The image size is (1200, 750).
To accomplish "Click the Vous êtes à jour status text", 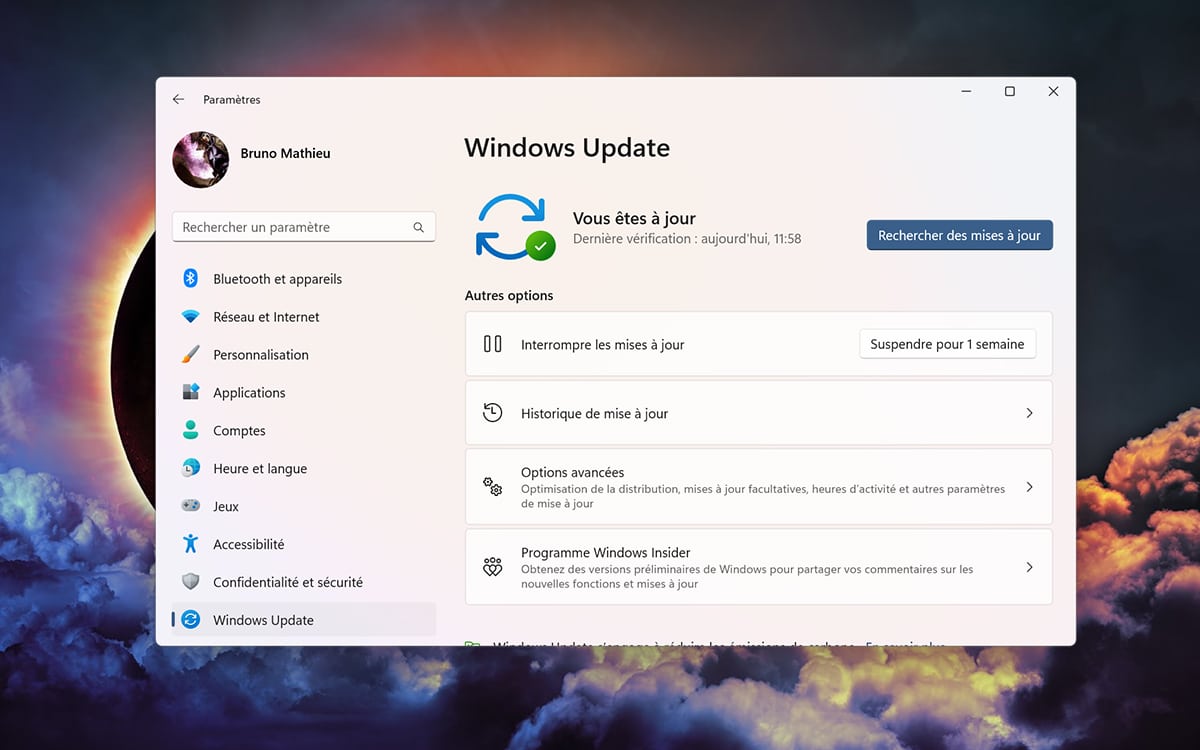I will (x=634, y=218).
